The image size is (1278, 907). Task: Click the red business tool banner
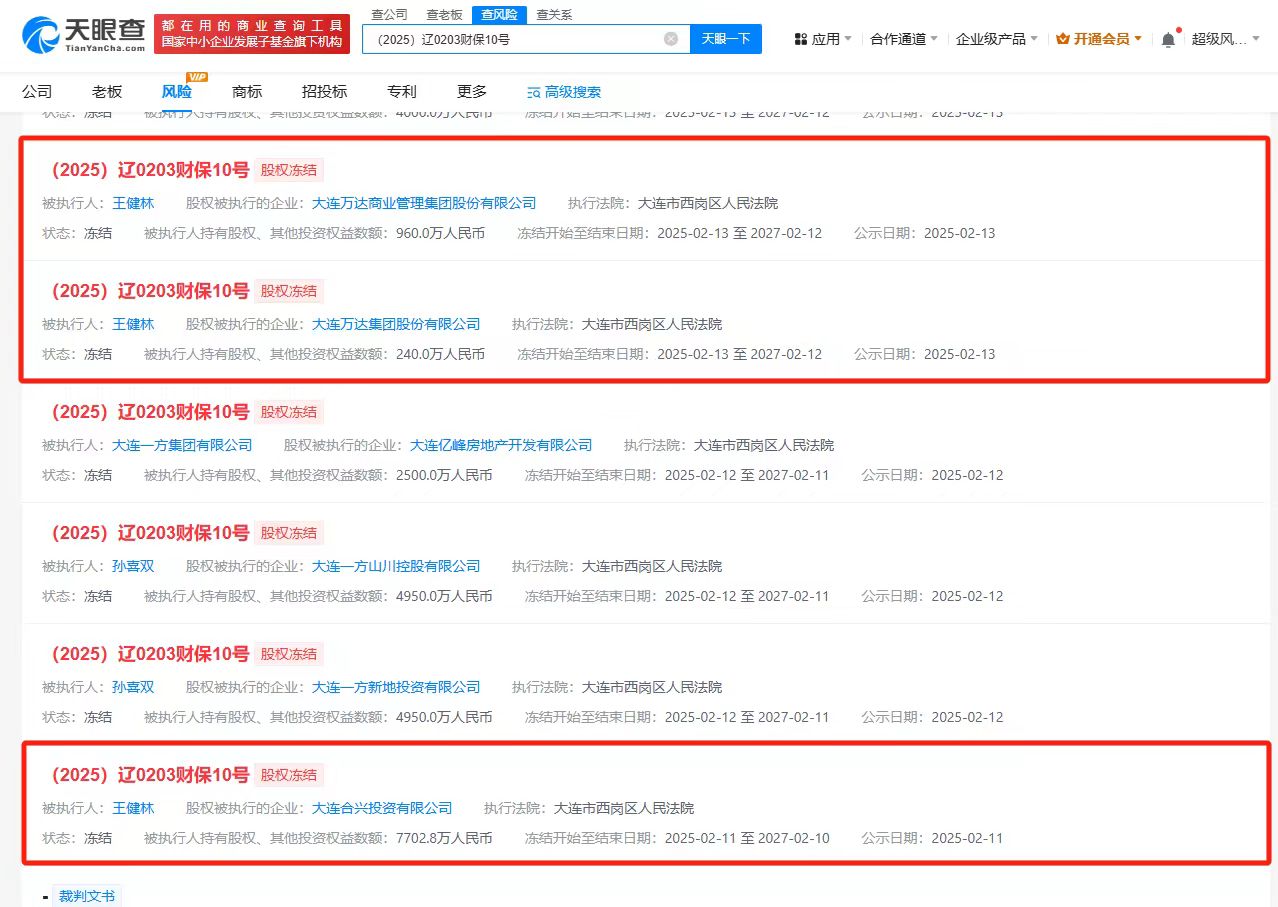click(255, 34)
